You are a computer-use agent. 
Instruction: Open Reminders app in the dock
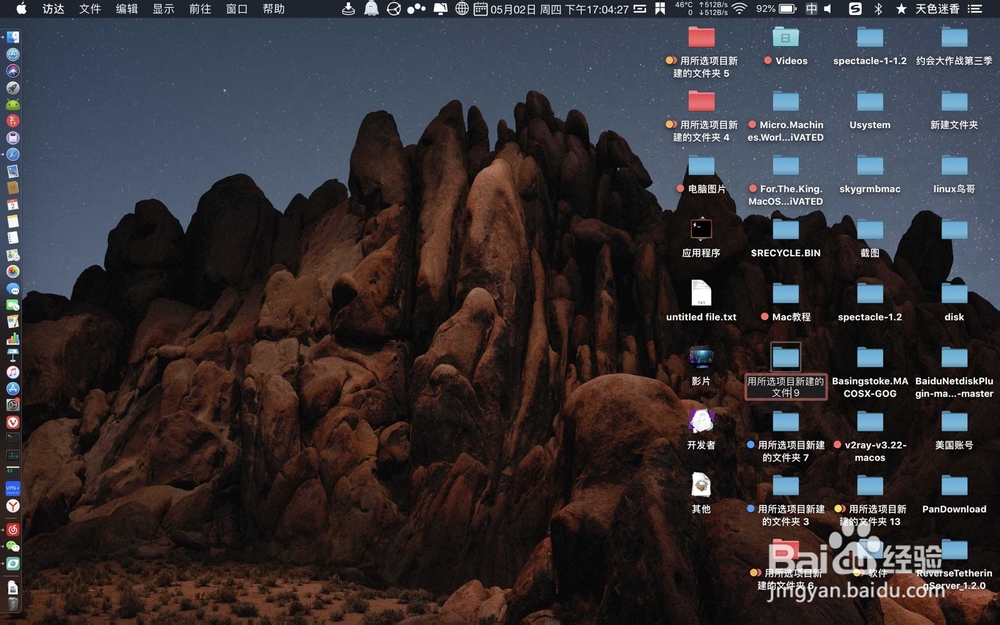tap(13, 238)
